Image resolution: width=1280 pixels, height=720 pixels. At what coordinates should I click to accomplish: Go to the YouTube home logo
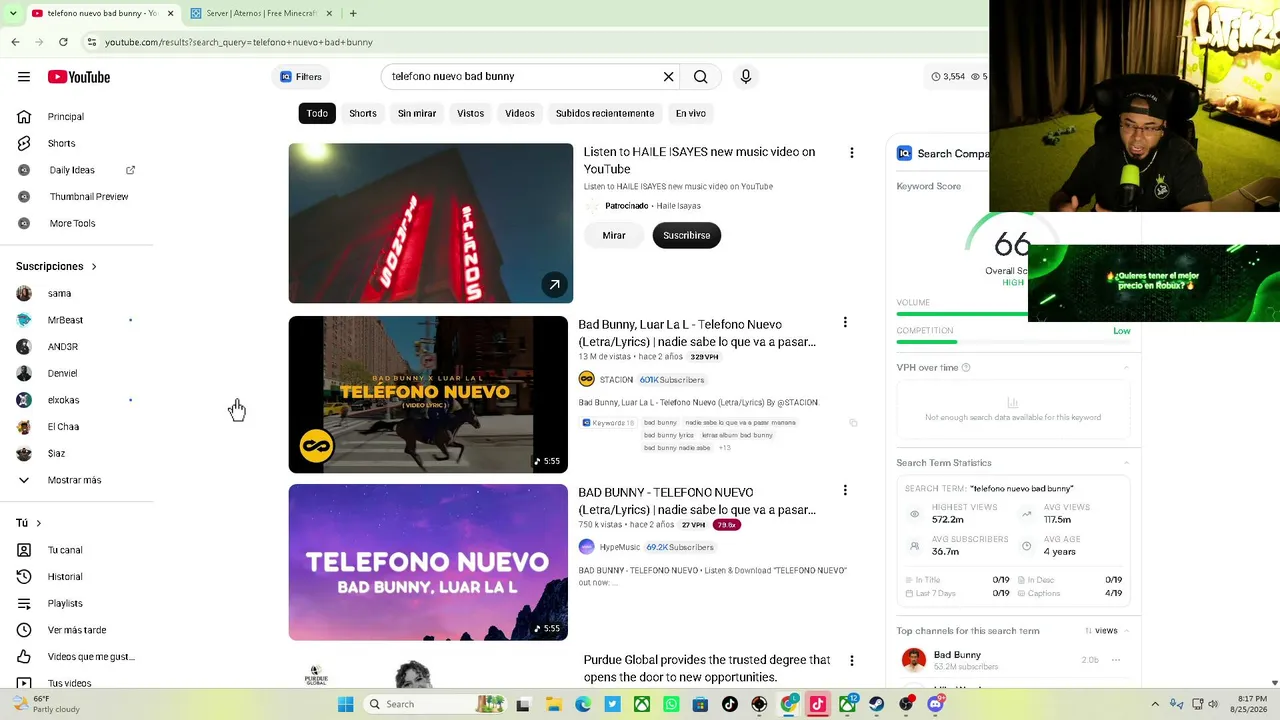[x=79, y=77]
